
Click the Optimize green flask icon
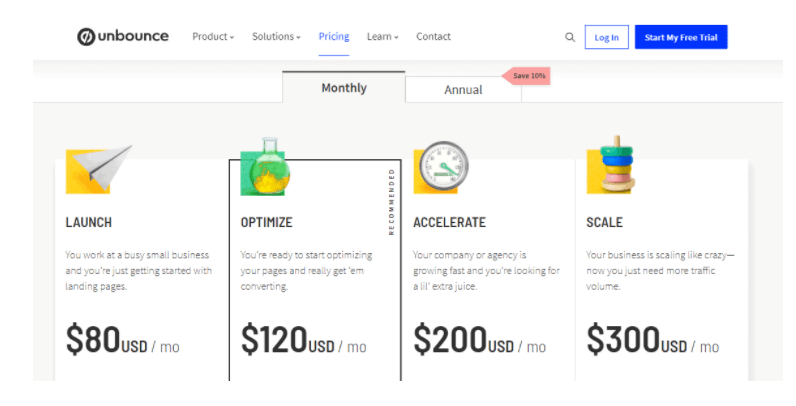click(x=265, y=166)
